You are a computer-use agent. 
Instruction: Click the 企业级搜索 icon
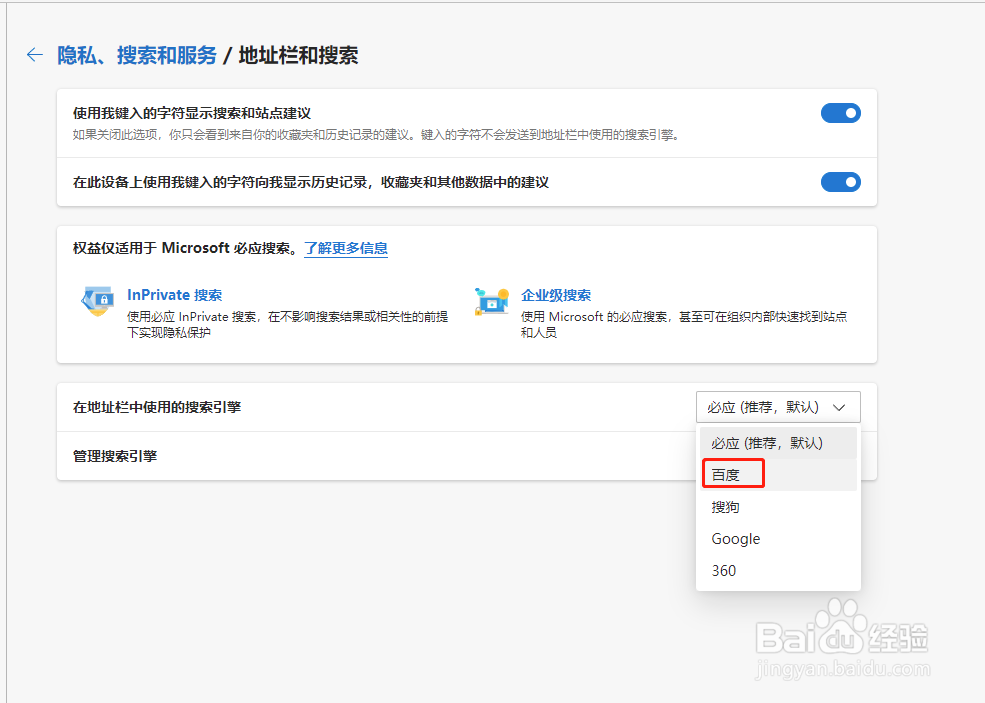pyautogui.click(x=491, y=301)
